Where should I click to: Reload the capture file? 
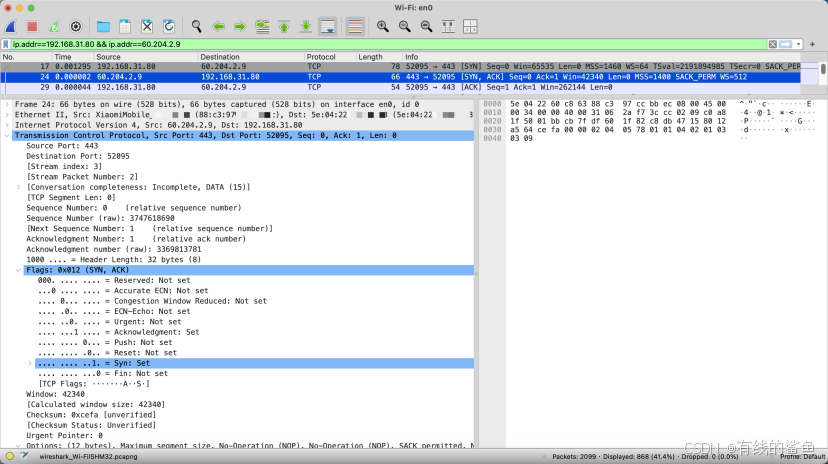click(169, 26)
